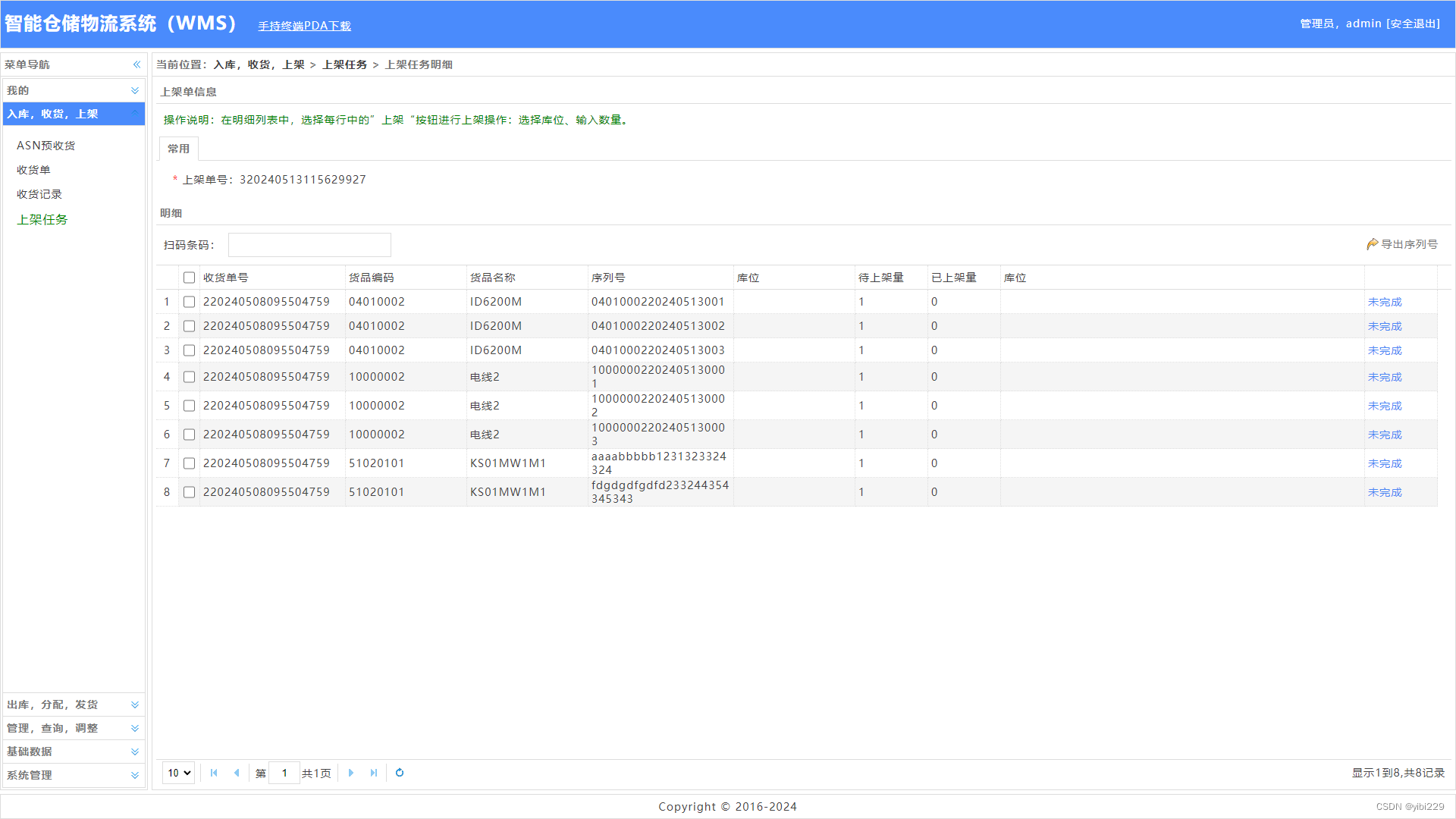Check the checkbox for row 1 ID6200M
Image resolution: width=1456 pixels, height=819 pixels.
189,301
